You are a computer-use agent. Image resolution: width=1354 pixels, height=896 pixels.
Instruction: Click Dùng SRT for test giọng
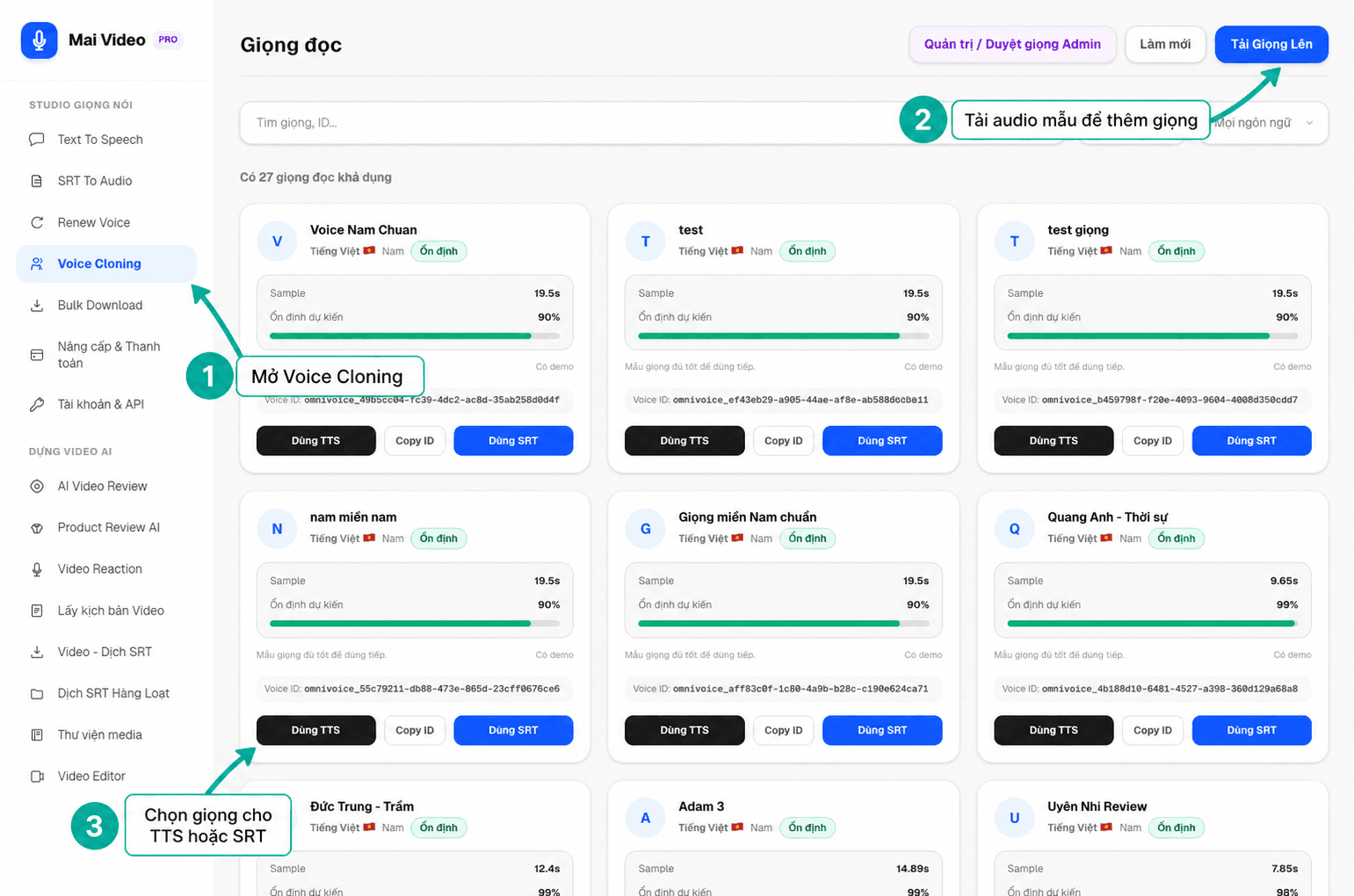pyautogui.click(x=1251, y=441)
